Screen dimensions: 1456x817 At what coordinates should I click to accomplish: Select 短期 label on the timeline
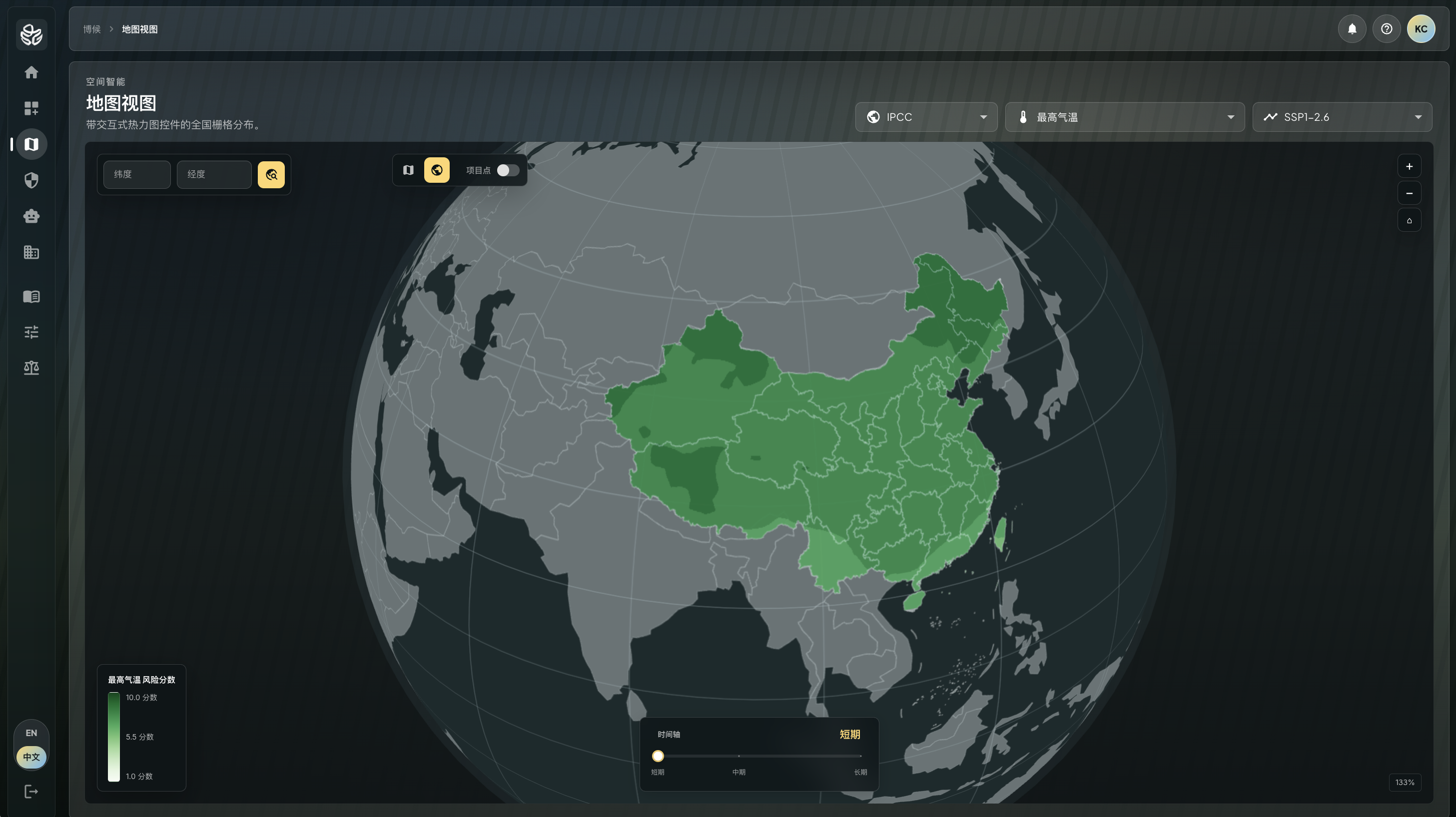(658, 773)
